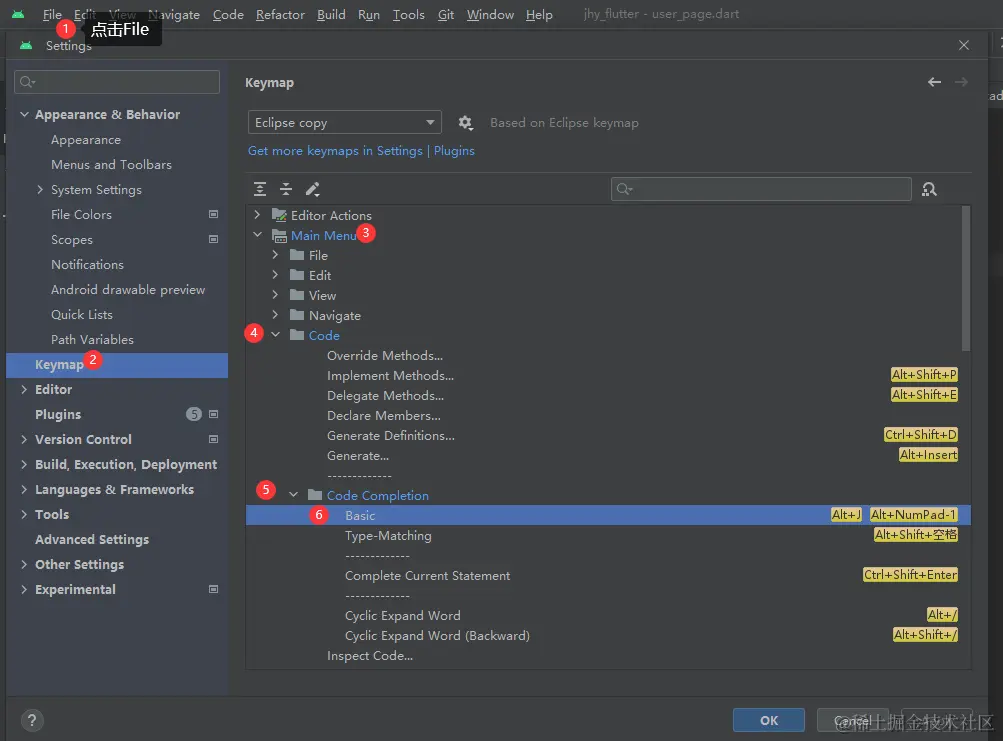
Task: Open the Git menu
Action: click(x=446, y=14)
